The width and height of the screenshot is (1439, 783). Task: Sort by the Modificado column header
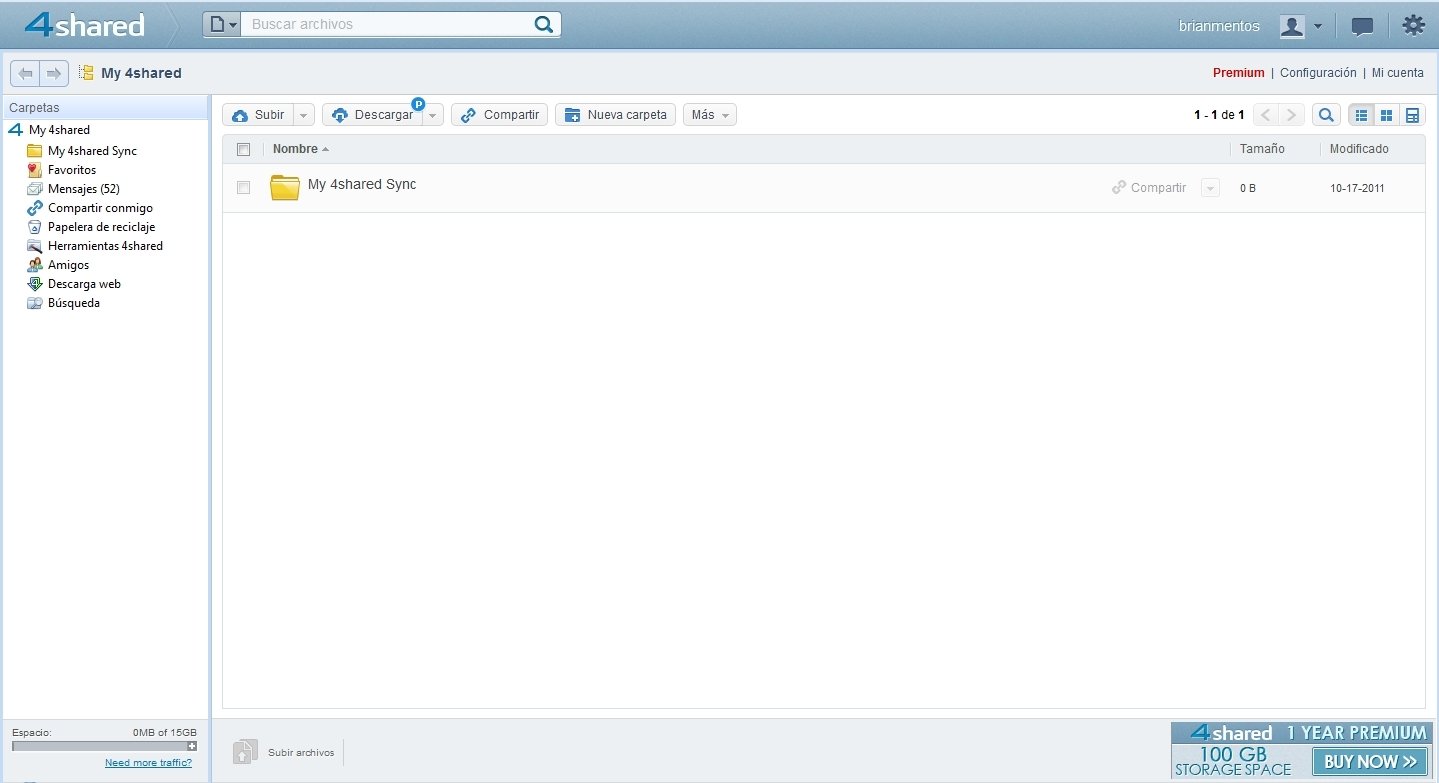pos(1359,149)
